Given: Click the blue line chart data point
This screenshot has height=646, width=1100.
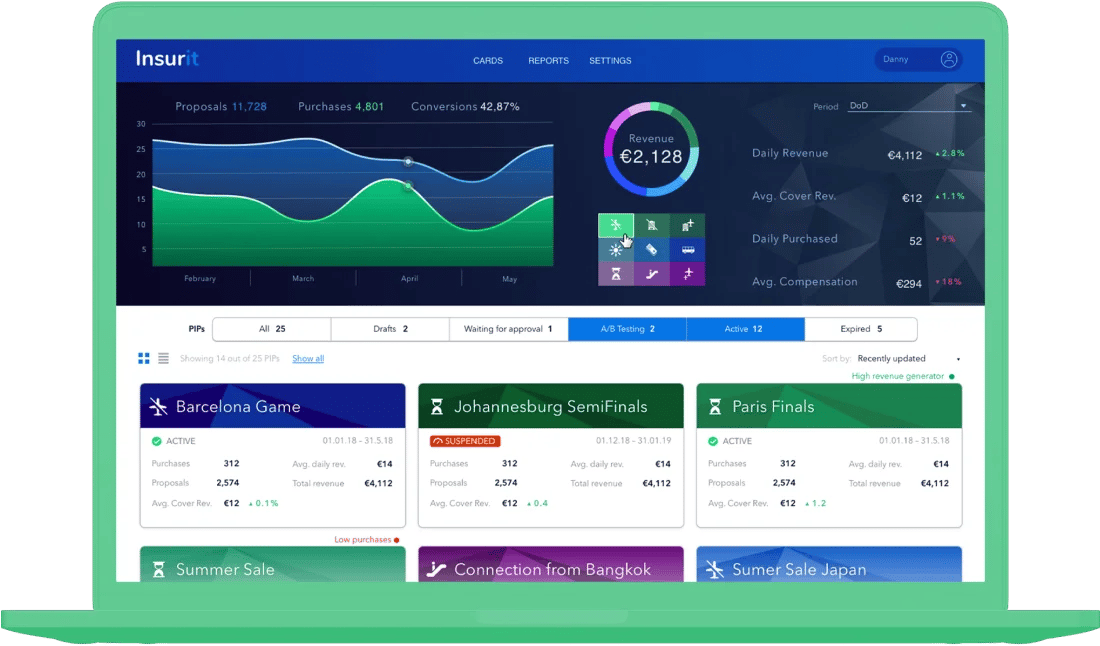Looking at the screenshot, I should (408, 162).
